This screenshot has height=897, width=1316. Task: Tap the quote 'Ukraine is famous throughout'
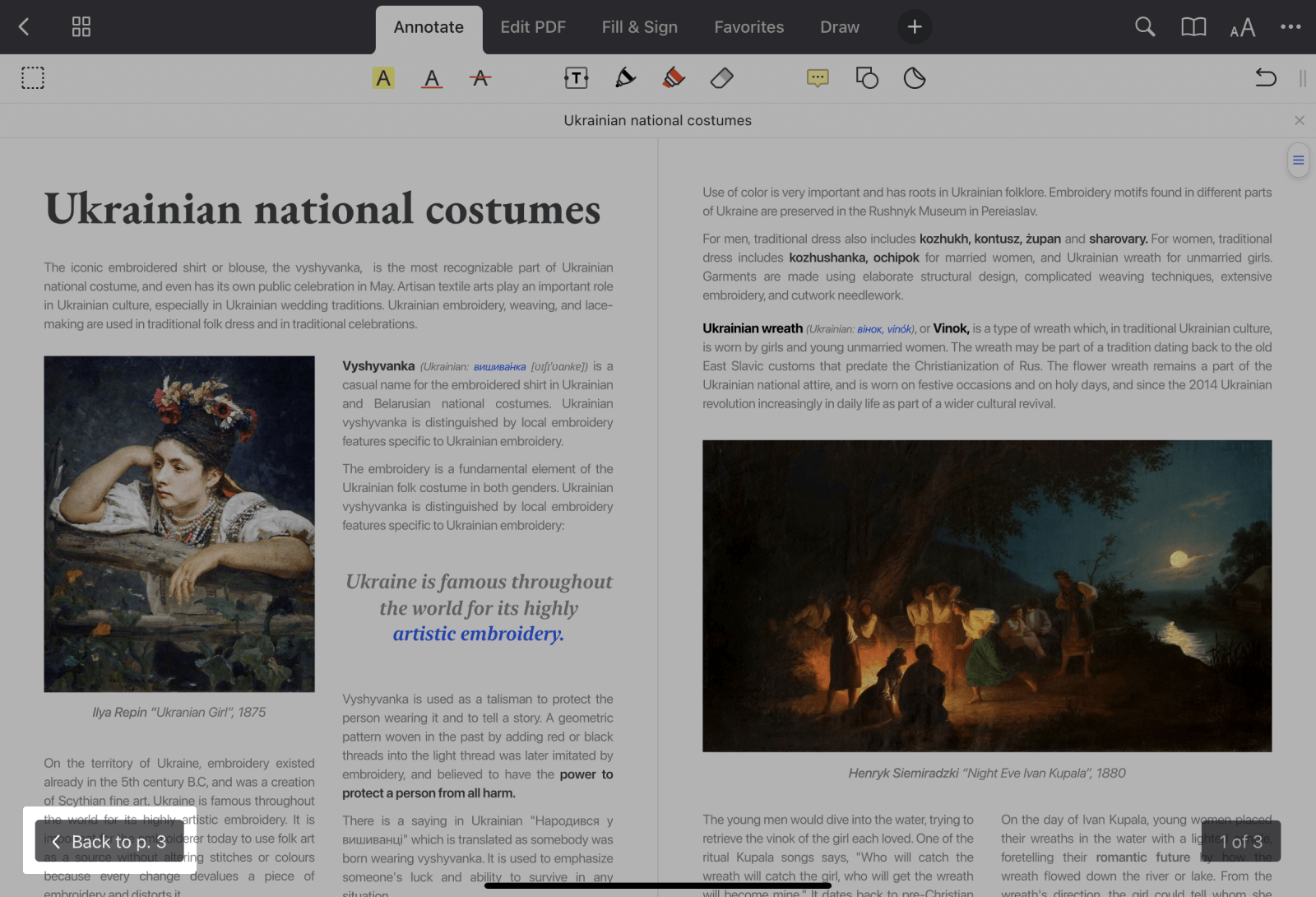click(x=479, y=582)
